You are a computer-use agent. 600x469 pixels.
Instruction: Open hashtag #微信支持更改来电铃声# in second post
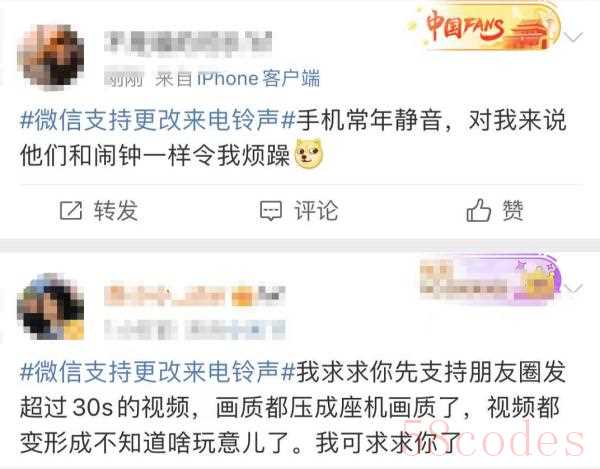158,371
